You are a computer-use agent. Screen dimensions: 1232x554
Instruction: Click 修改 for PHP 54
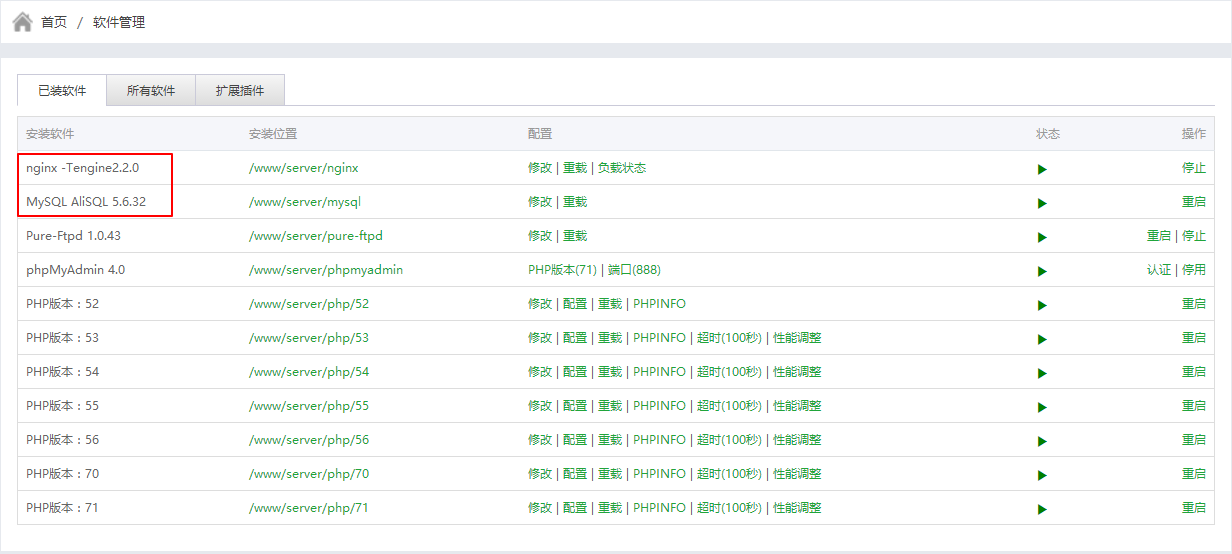540,372
